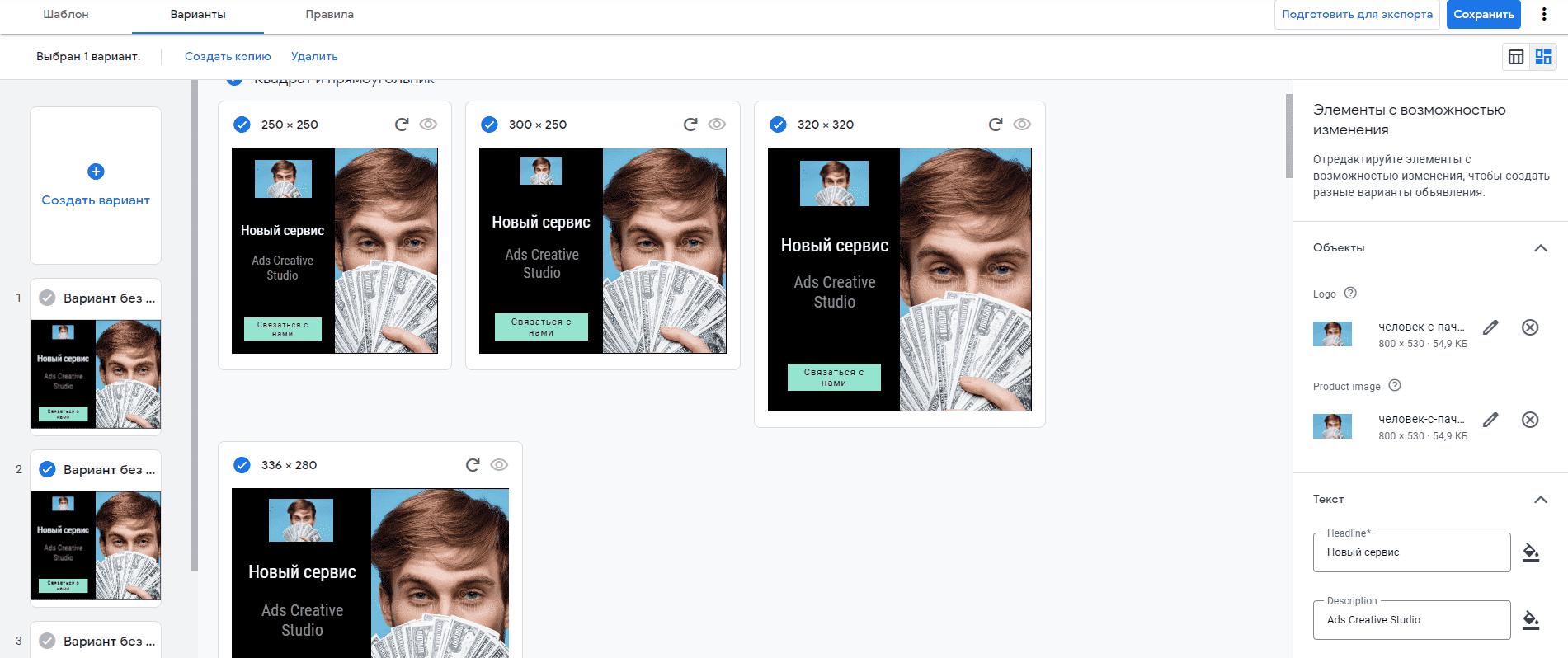Click the variants list scrollbar

pyautogui.click(x=195, y=325)
